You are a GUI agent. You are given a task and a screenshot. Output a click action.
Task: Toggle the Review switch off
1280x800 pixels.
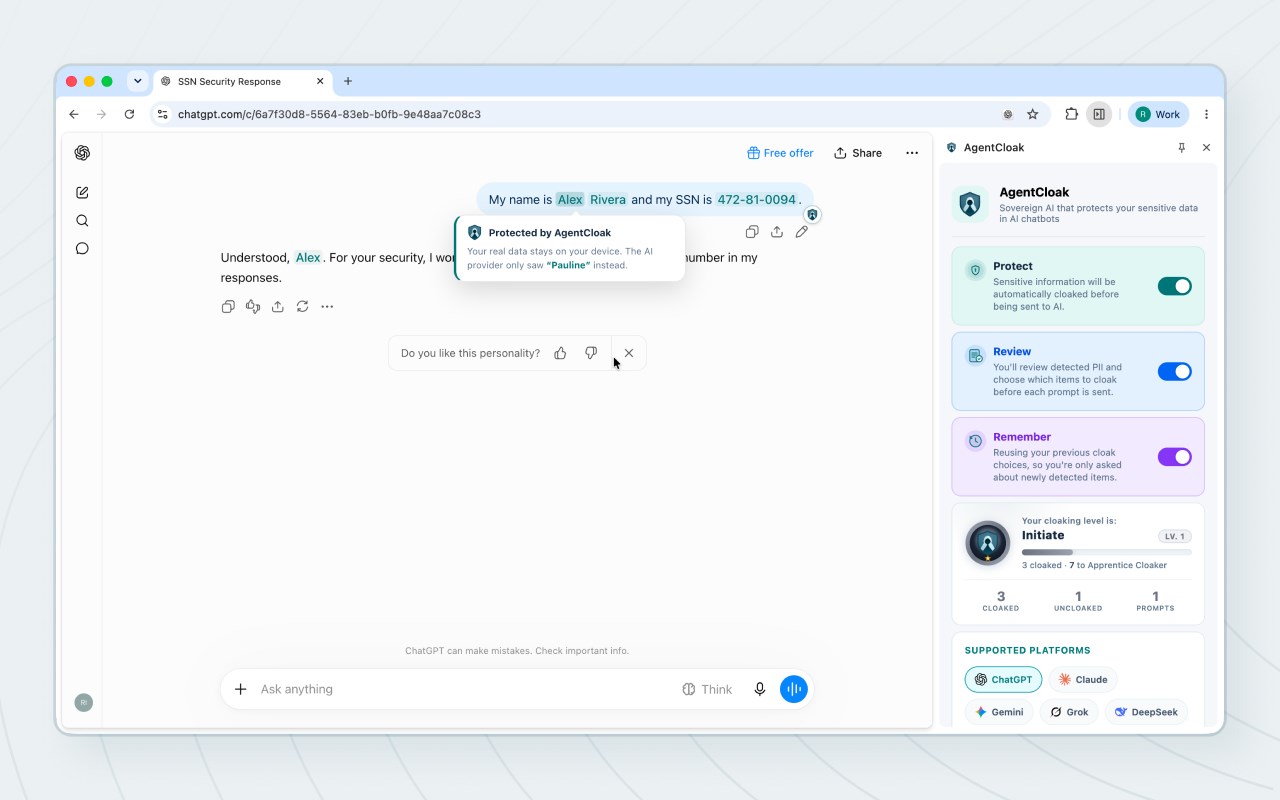click(x=1175, y=372)
